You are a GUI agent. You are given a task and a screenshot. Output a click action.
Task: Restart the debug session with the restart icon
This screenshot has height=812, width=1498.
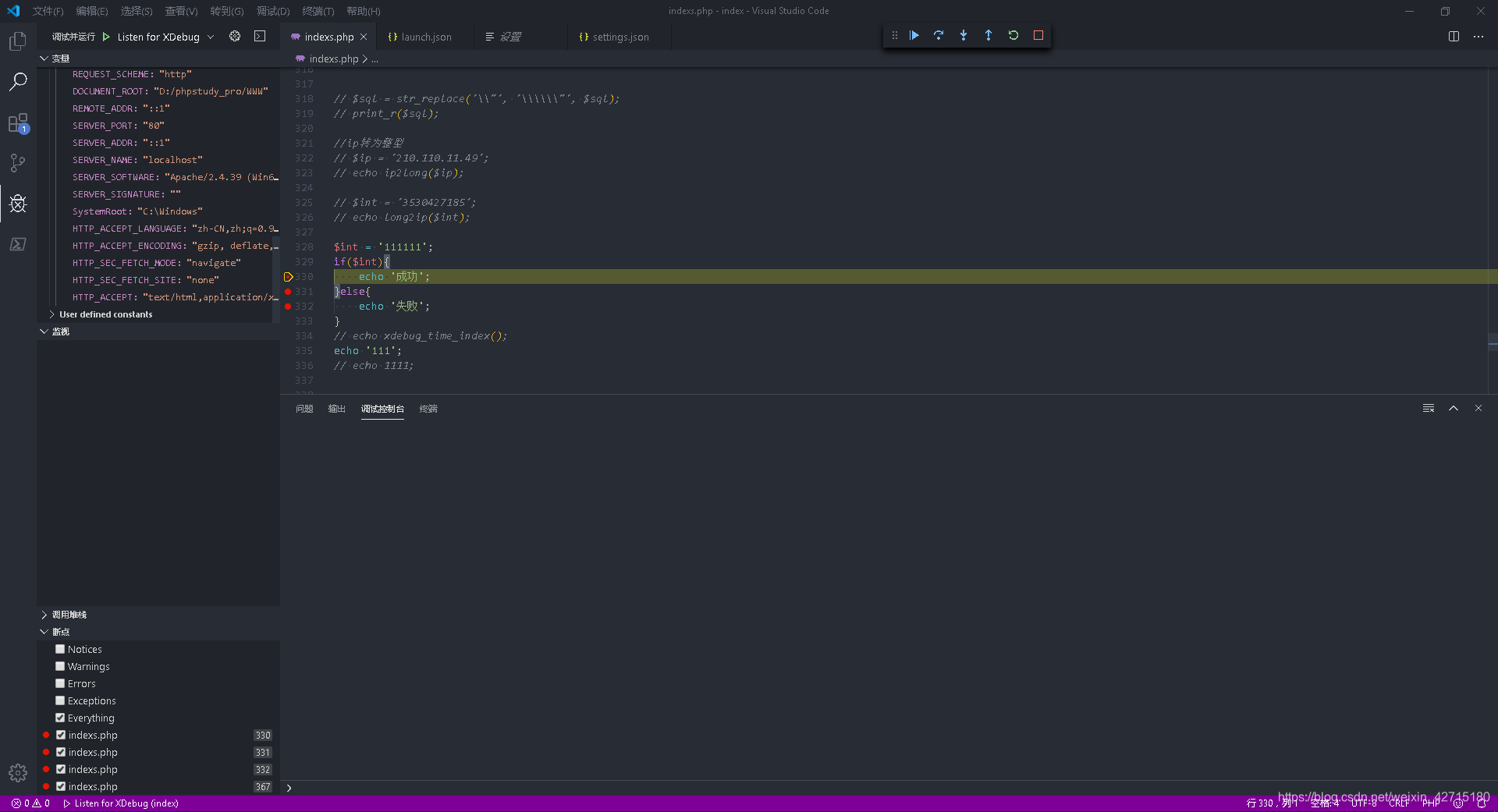tap(1013, 35)
